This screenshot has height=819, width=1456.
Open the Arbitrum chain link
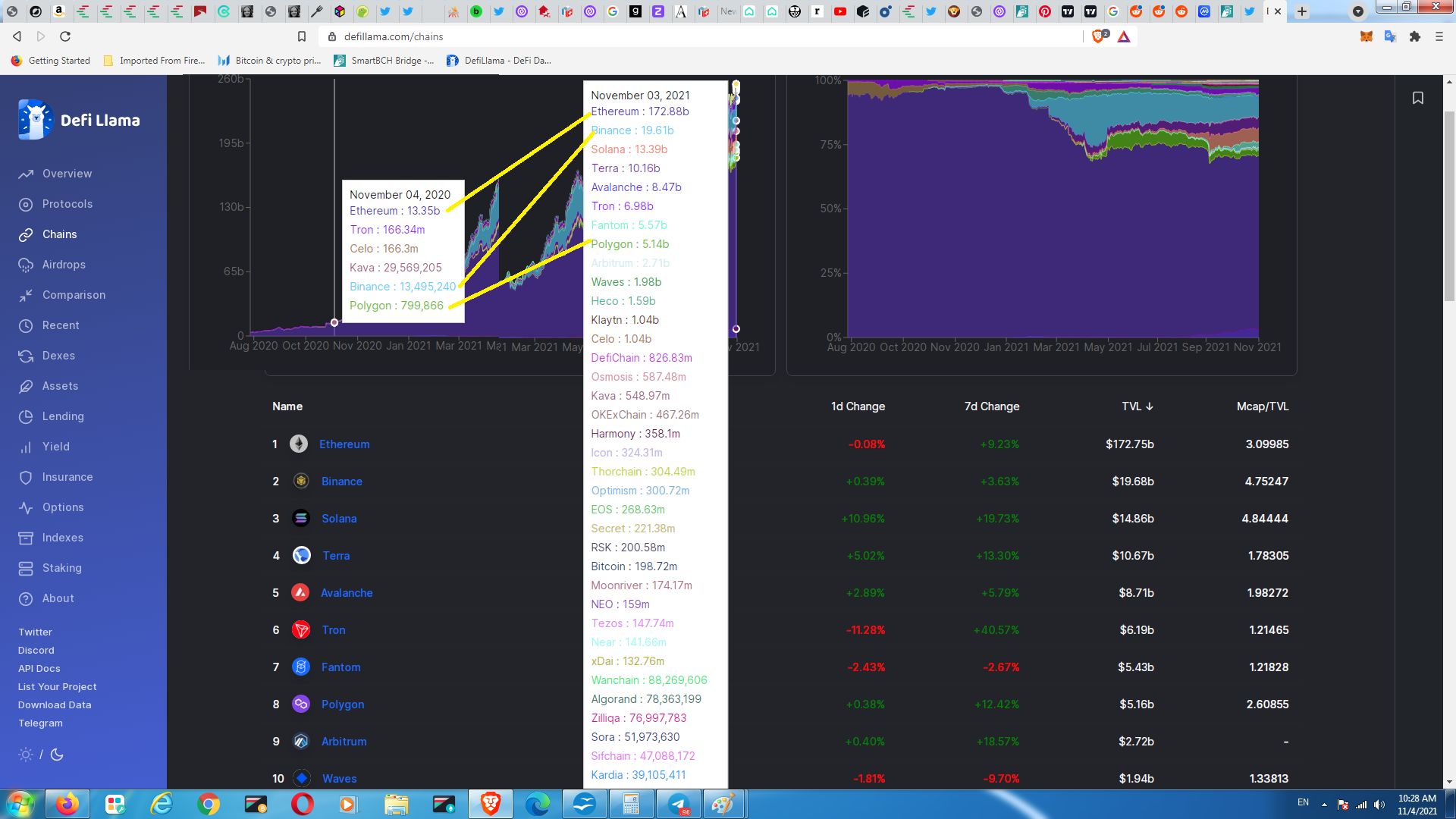click(x=344, y=742)
